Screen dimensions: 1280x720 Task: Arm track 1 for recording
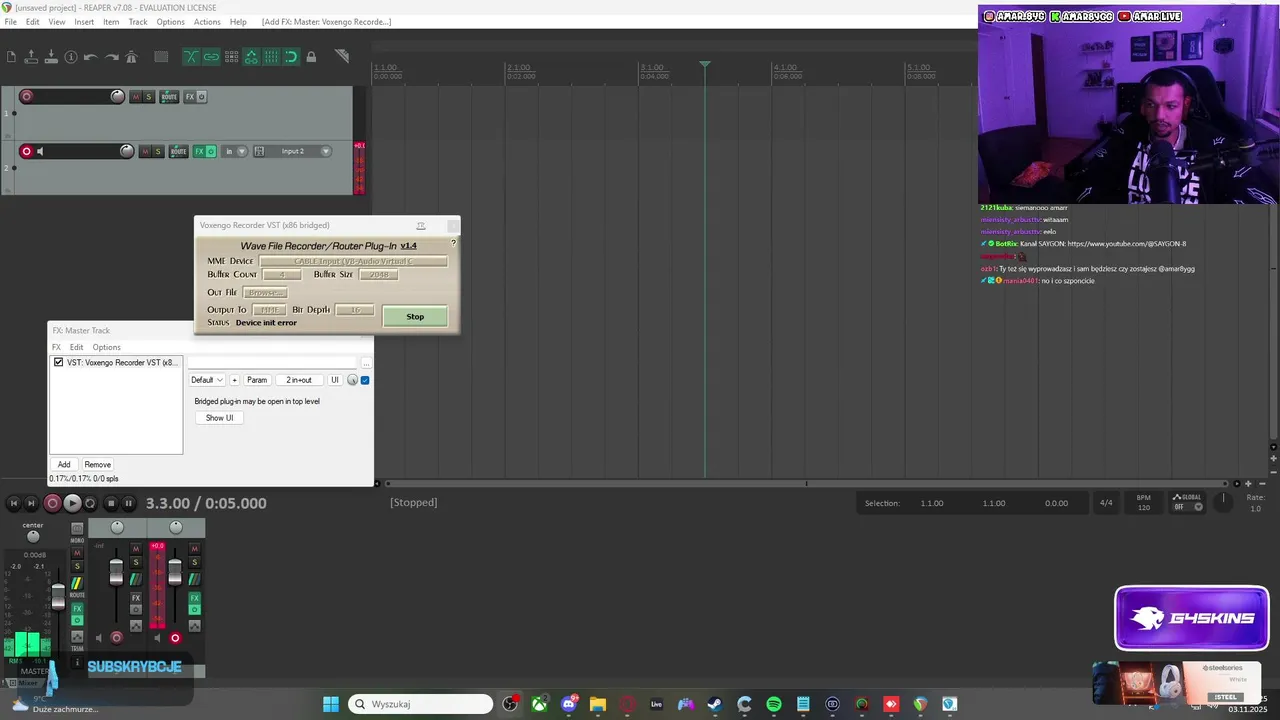tap(27, 96)
